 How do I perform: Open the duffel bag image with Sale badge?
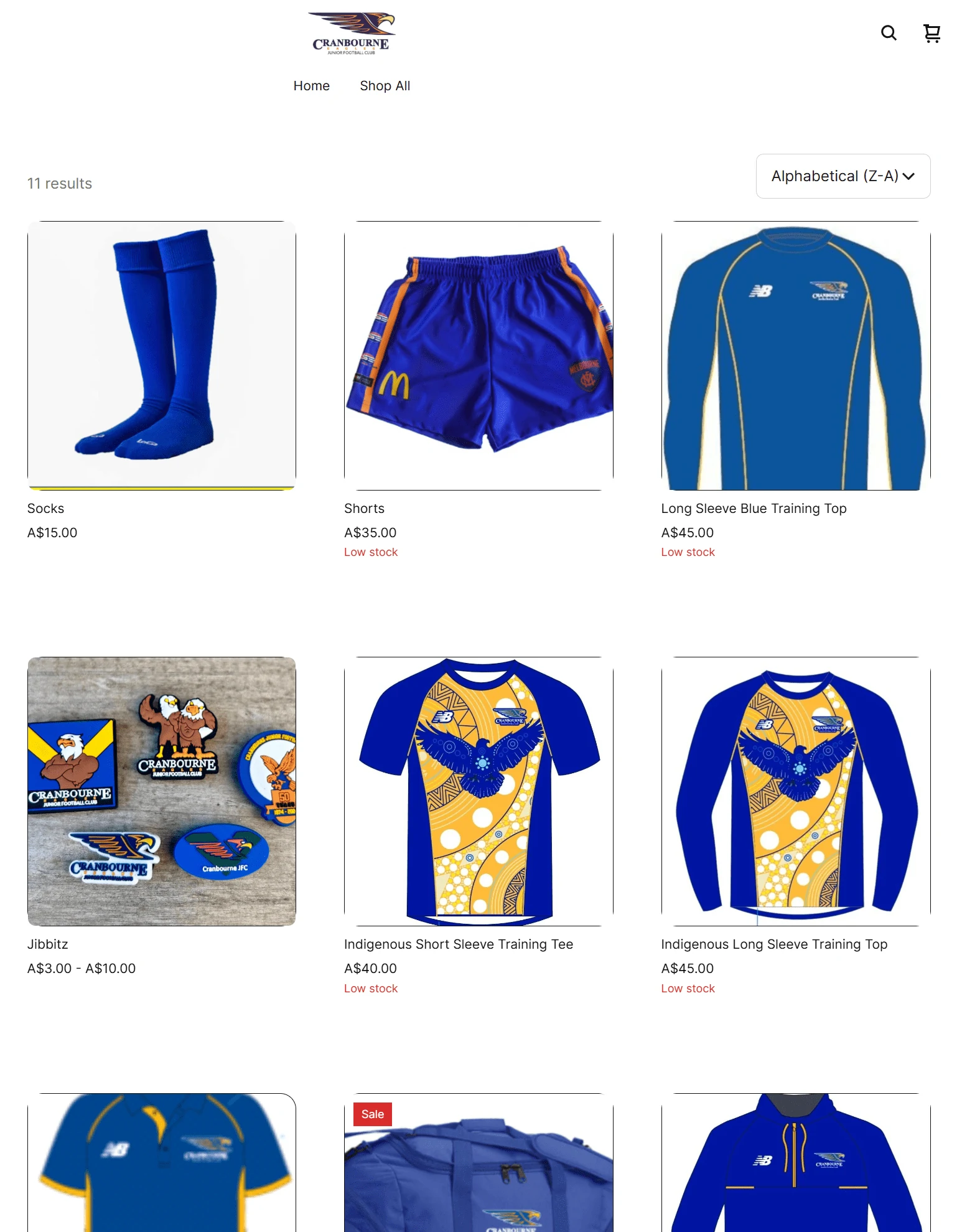tap(479, 1162)
